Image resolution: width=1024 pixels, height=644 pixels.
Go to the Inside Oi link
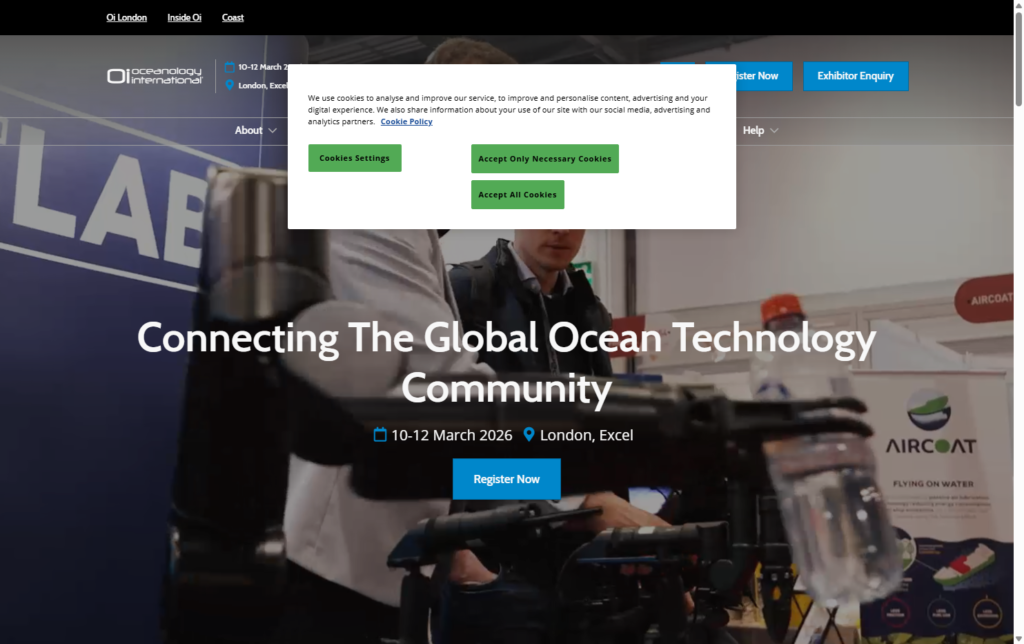(x=184, y=17)
